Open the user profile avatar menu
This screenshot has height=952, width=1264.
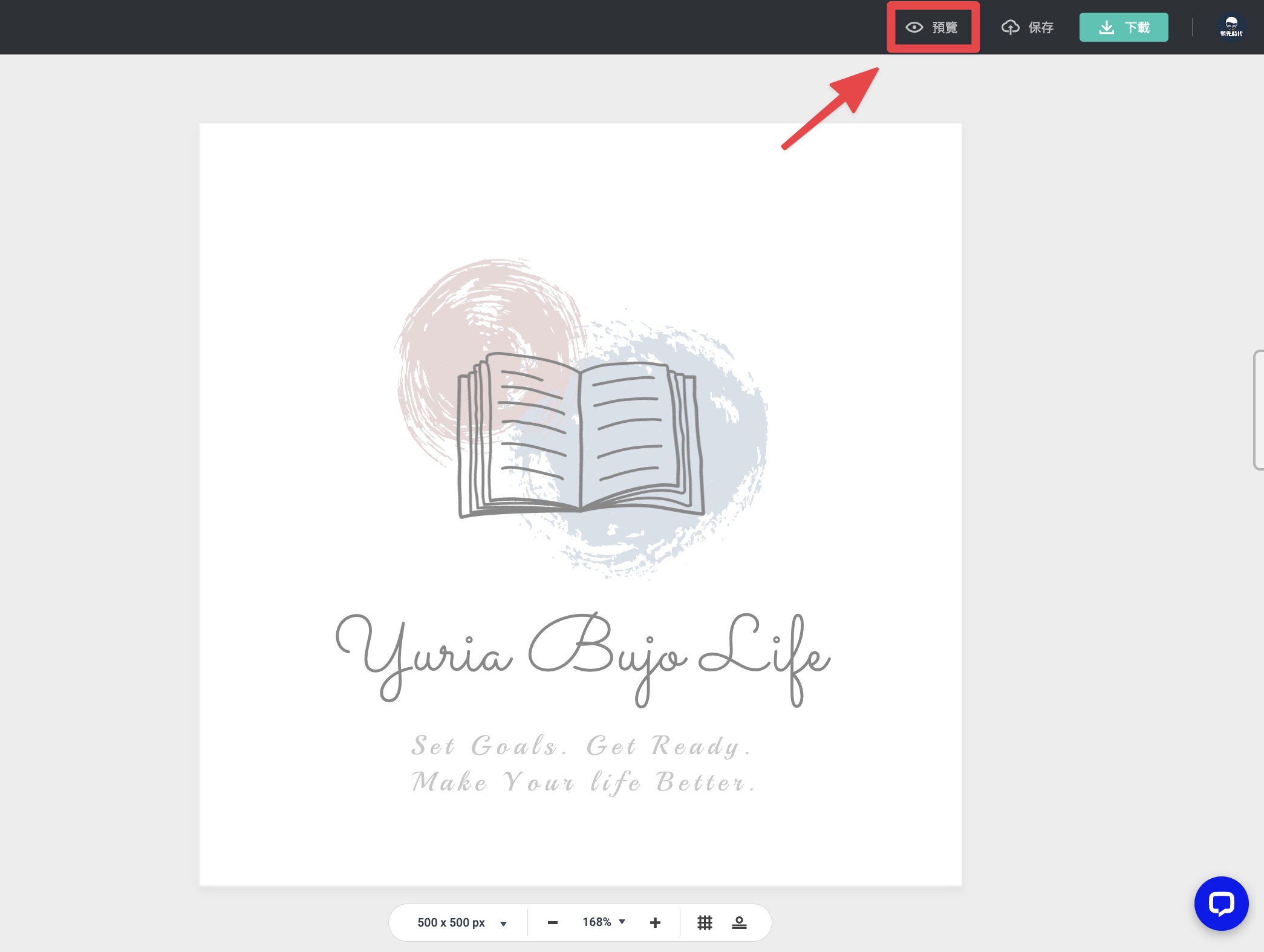[x=1231, y=27]
